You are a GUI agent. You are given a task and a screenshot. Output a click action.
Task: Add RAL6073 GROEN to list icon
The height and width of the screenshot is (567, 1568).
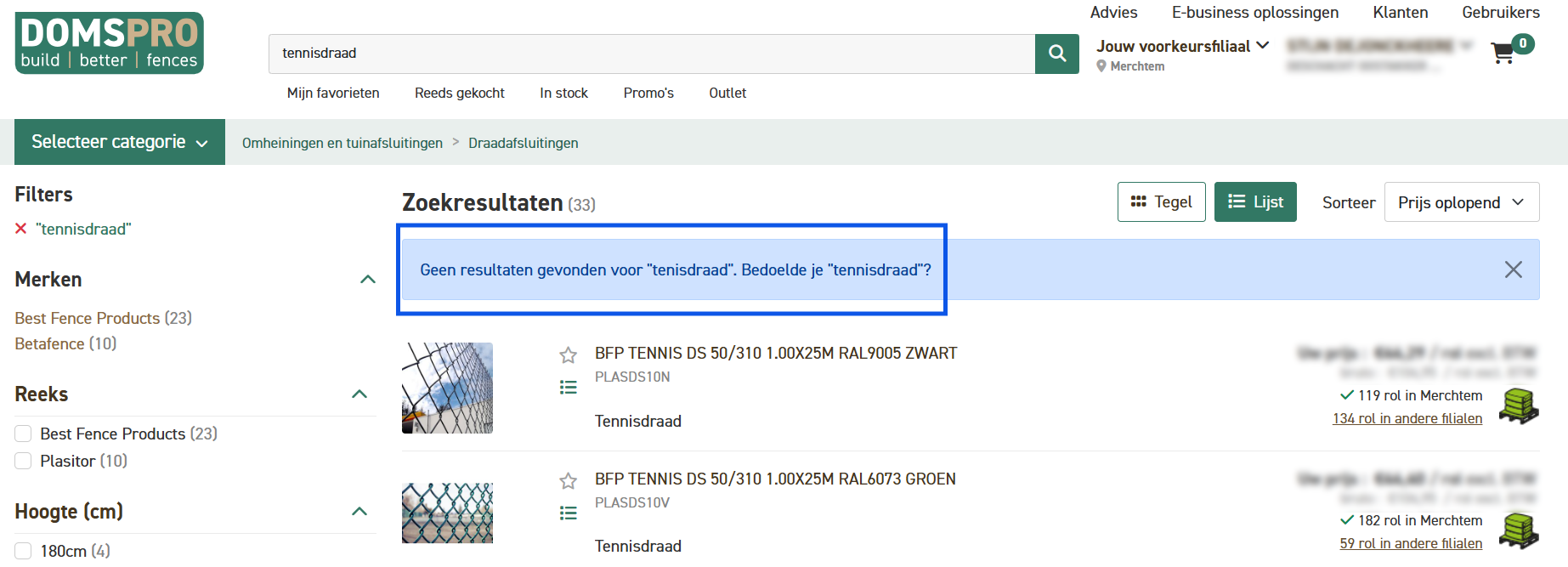pyautogui.click(x=569, y=513)
